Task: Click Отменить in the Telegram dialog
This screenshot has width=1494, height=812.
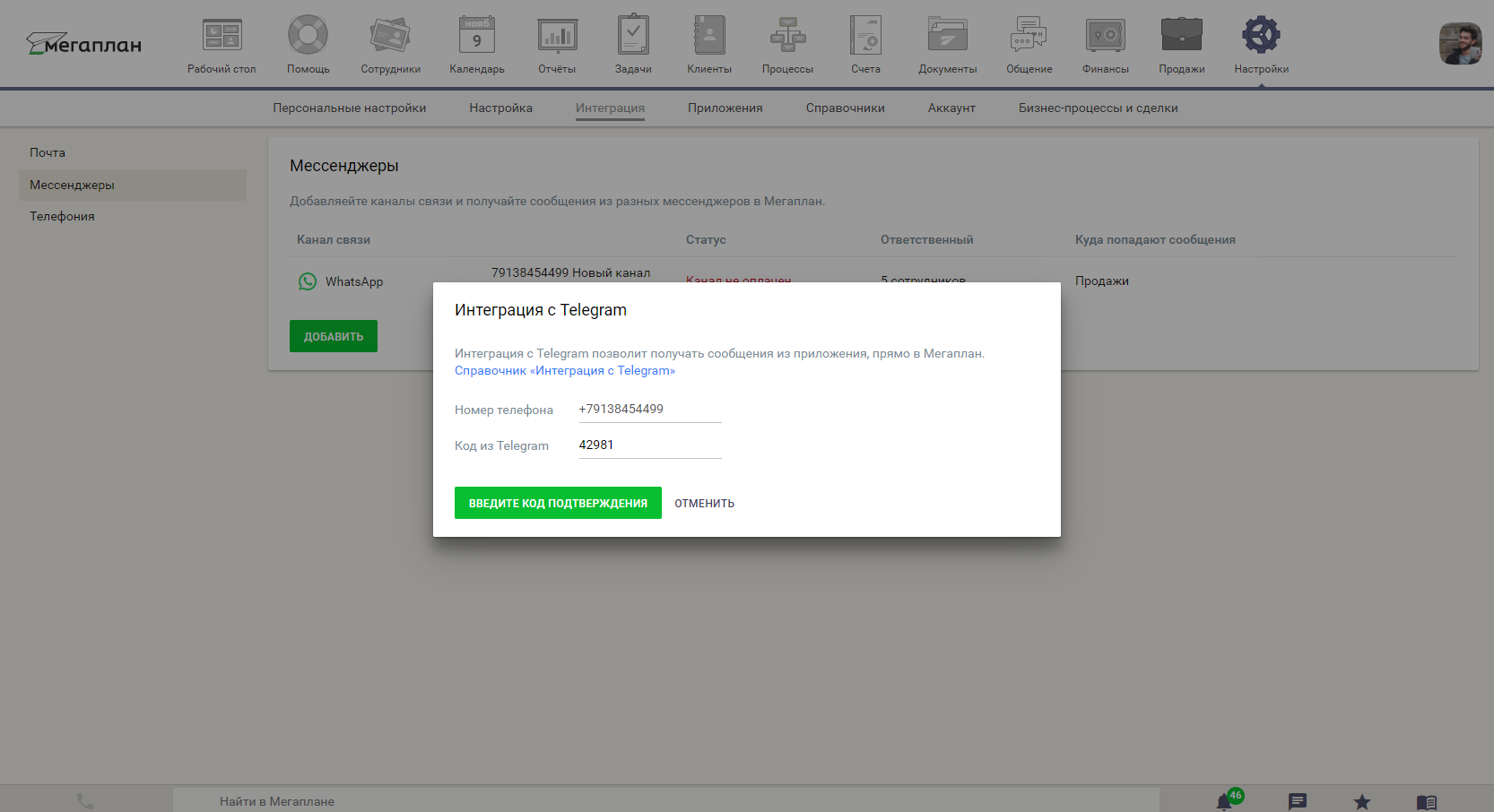Action: pyautogui.click(x=705, y=503)
